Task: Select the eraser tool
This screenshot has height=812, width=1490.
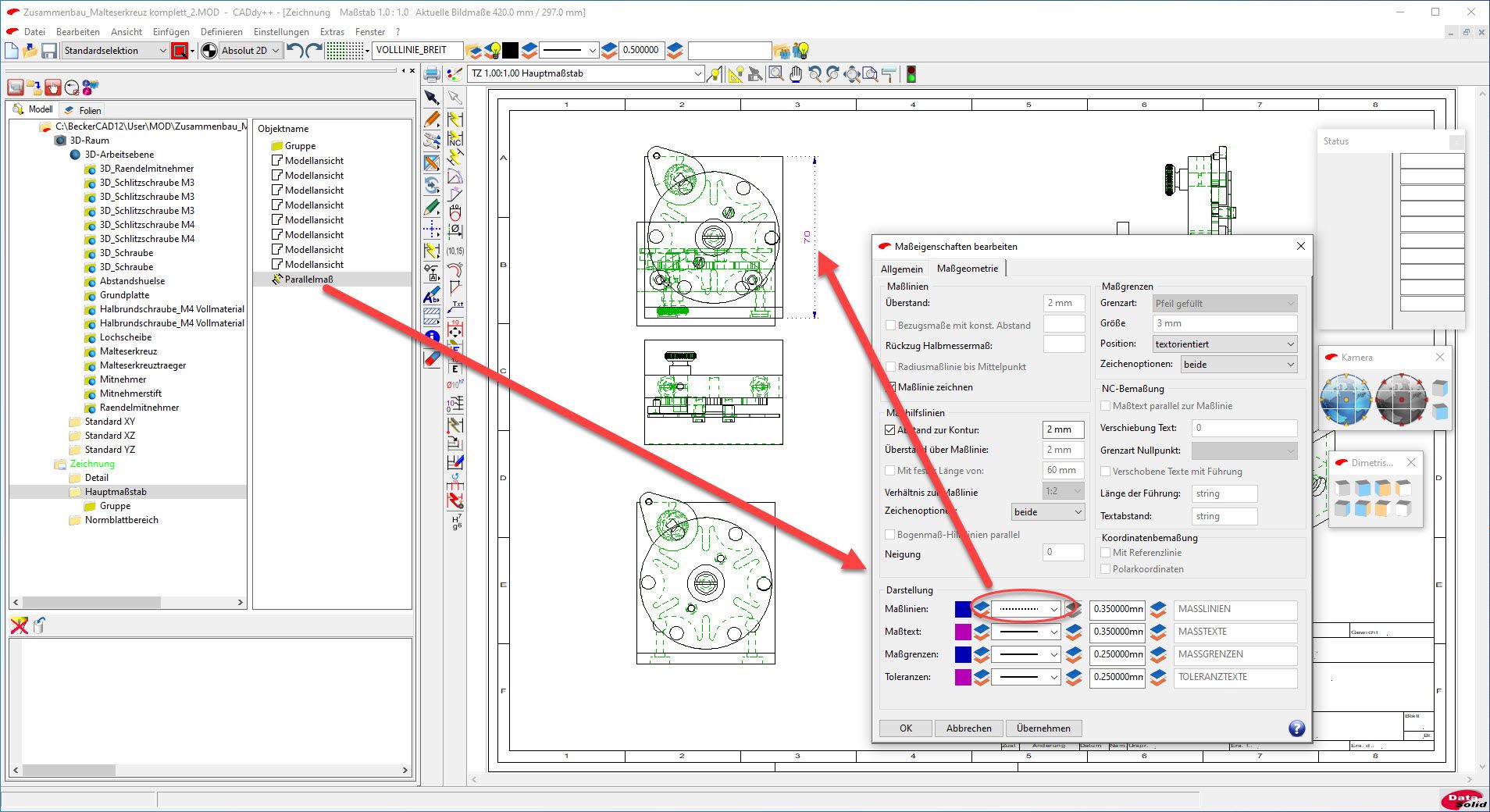Action: click(432, 358)
